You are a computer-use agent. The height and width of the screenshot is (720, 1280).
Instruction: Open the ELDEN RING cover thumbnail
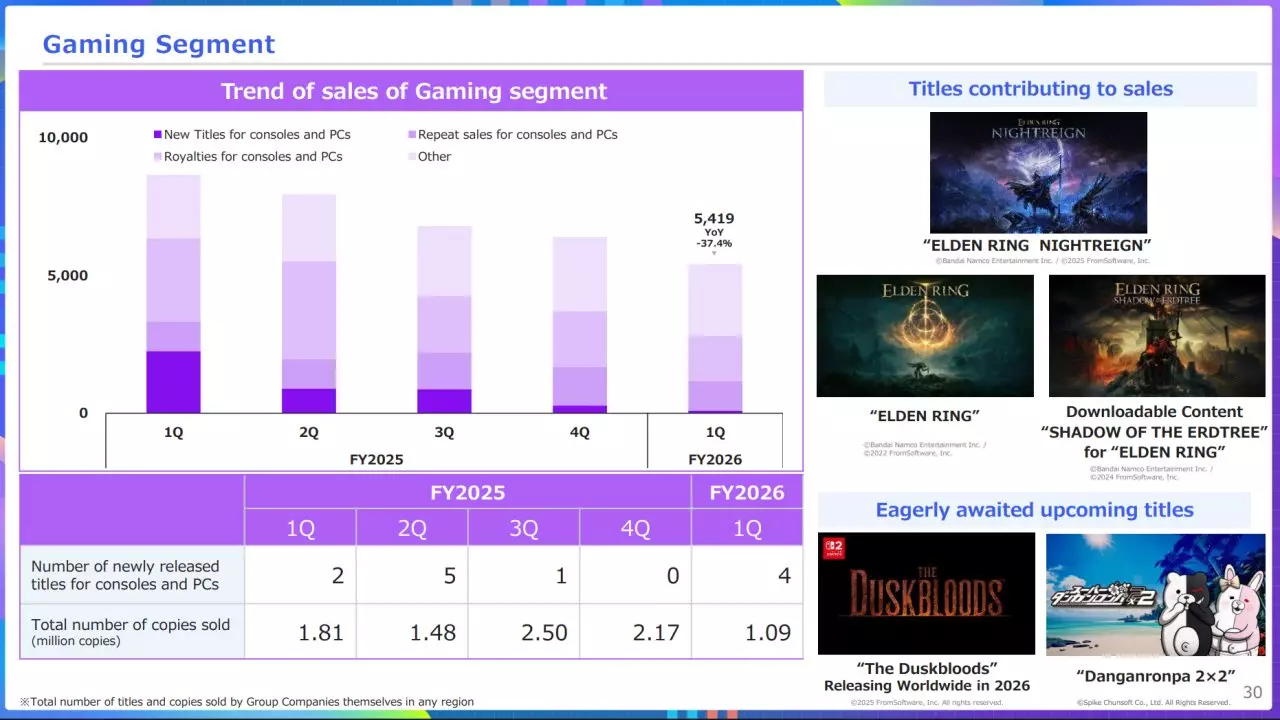click(925, 336)
